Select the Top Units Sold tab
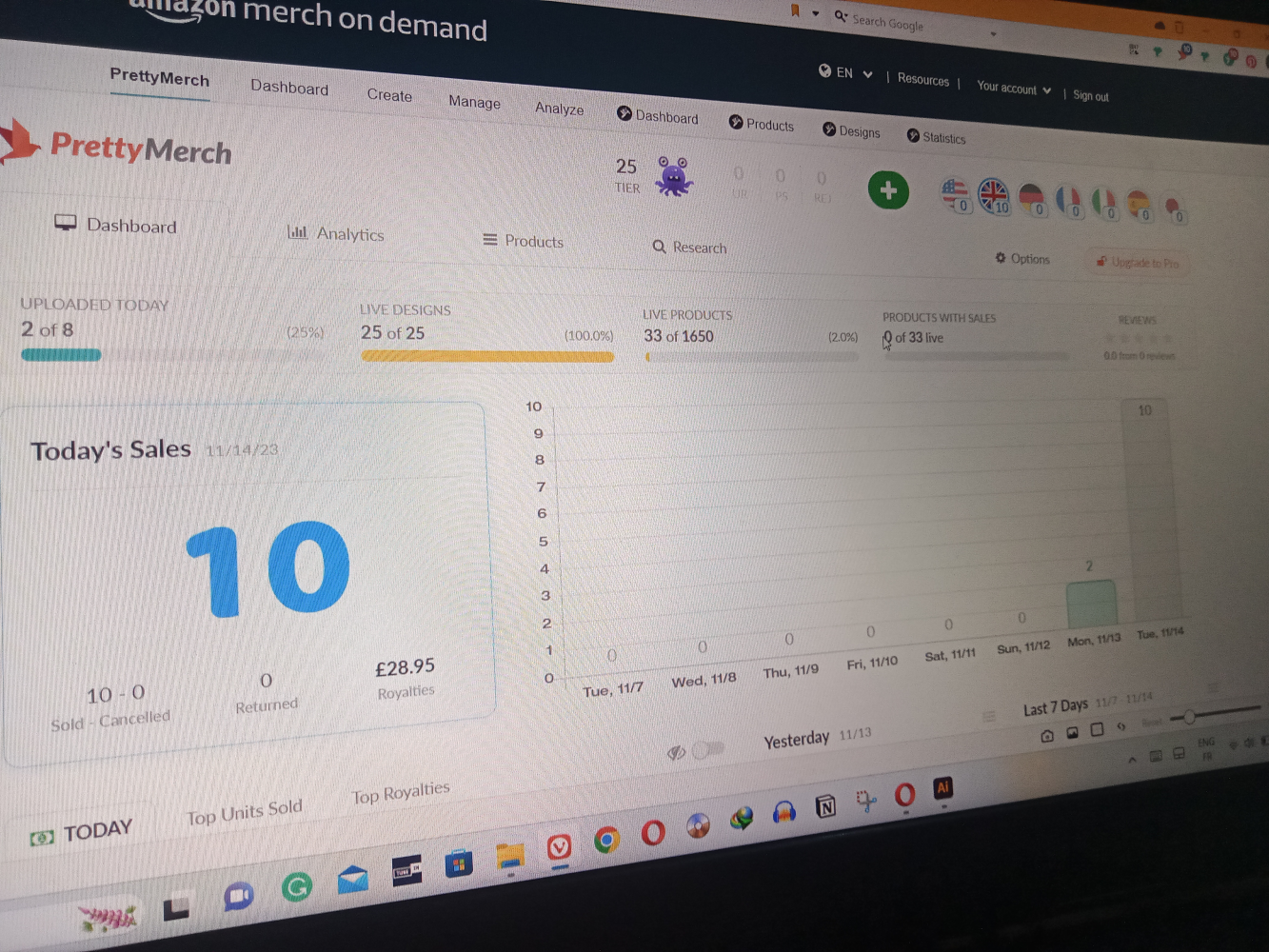This screenshot has height=952, width=1269. click(245, 812)
